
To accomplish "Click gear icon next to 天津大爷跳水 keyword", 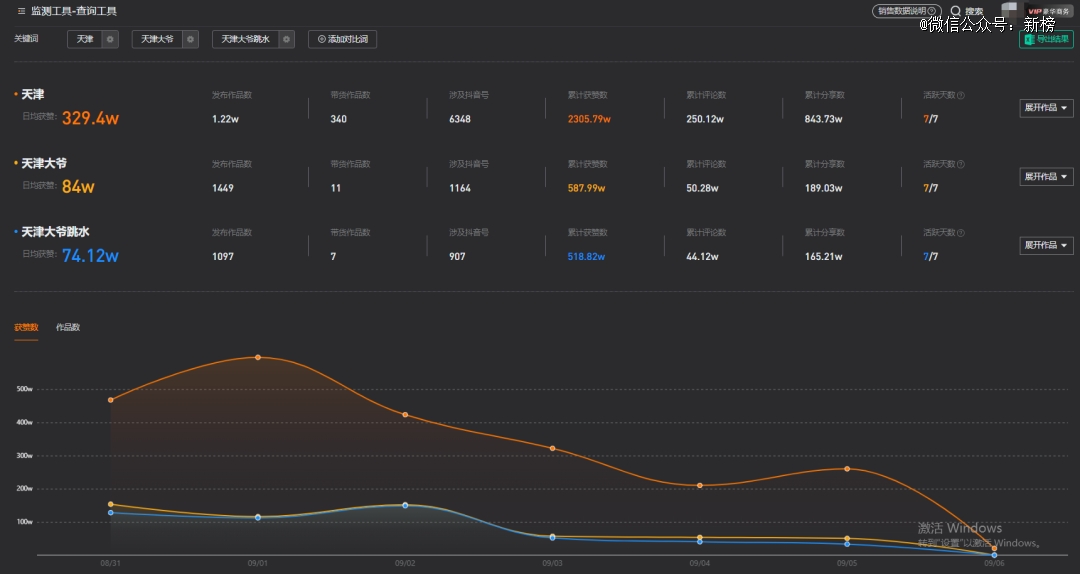I will tap(287, 39).
